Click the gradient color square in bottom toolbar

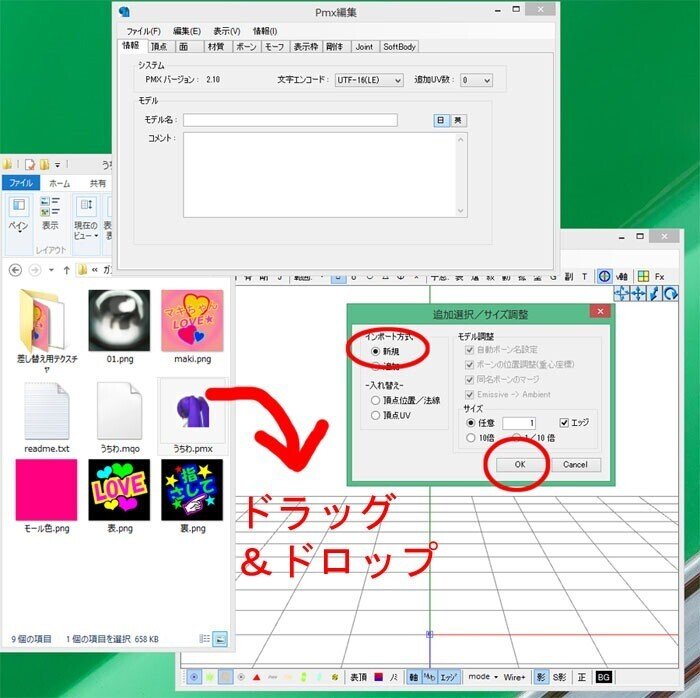tap(378, 677)
